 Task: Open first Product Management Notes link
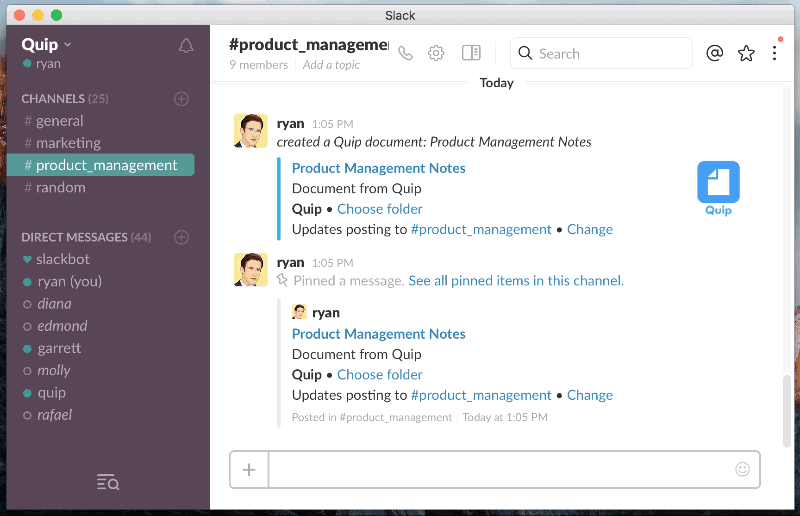(x=378, y=168)
